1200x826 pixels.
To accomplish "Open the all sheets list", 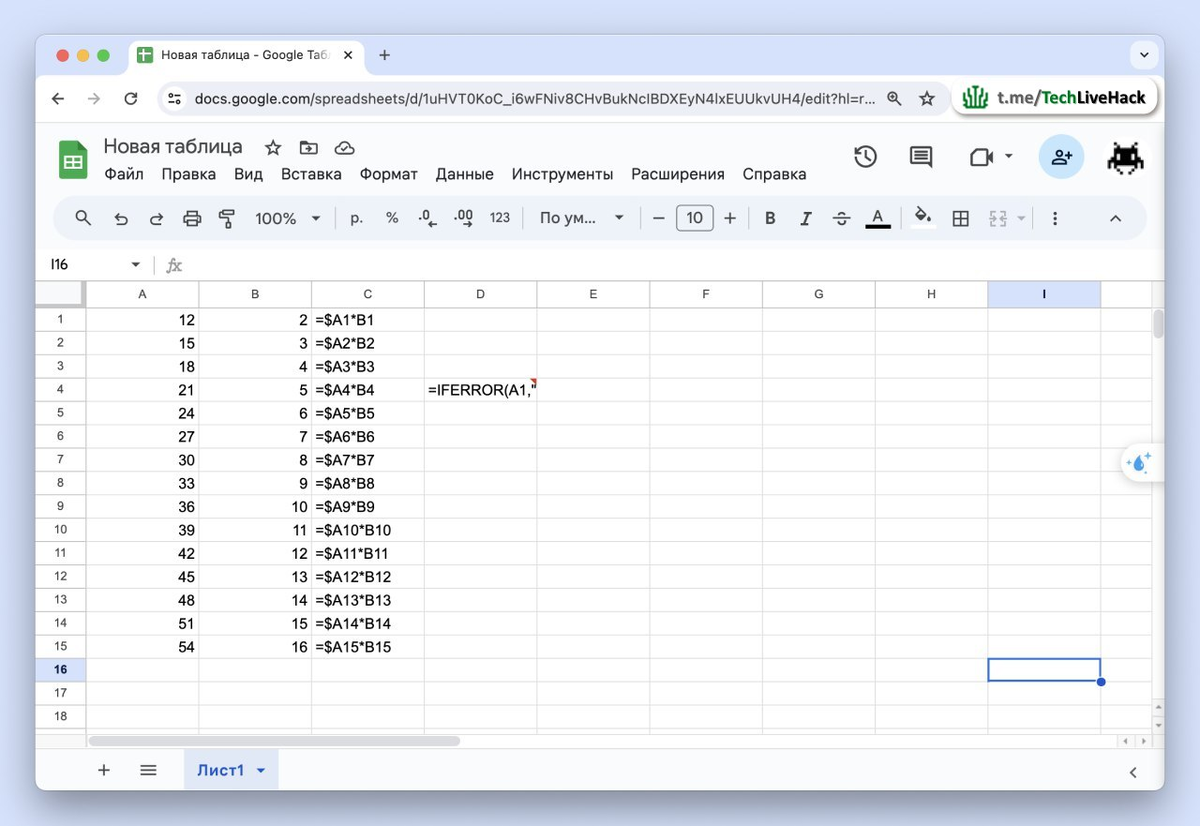I will (x=148, y=770).
